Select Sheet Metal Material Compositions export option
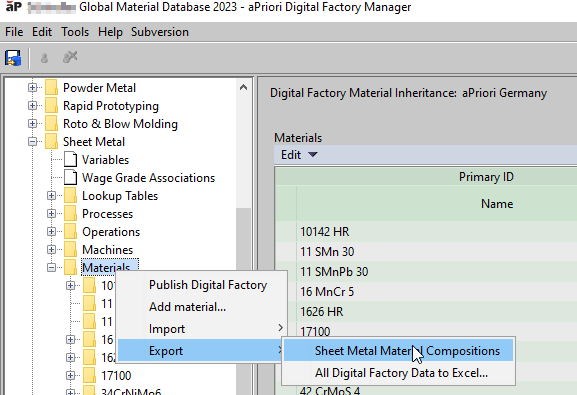The height and width of the screenshot is (395, 577). (399, 351)
